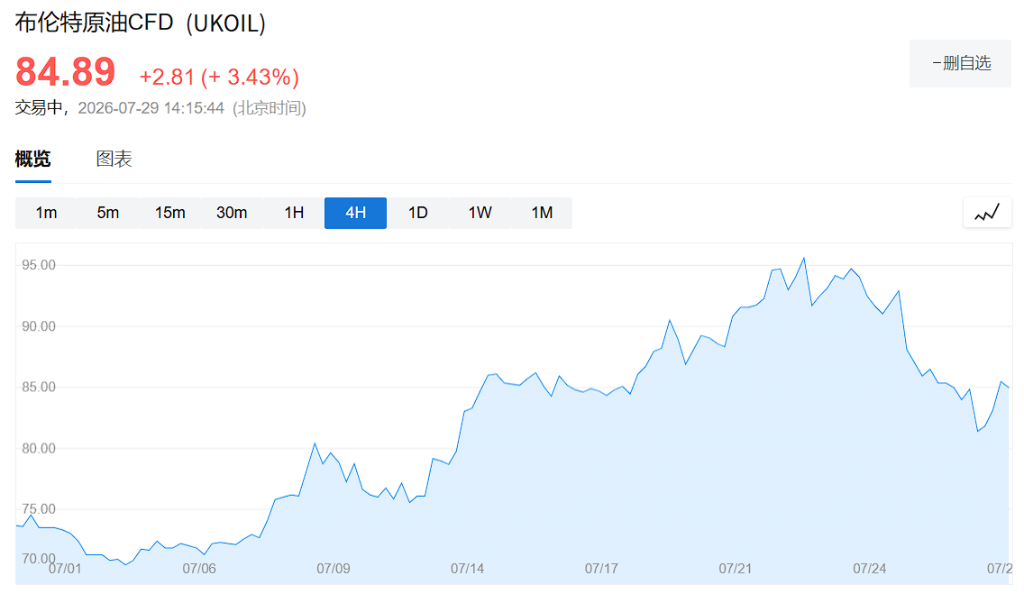The width and height of the screenshot is (1024, 595).
Task: Select the 1m timeframe
Action: (46, 213)
